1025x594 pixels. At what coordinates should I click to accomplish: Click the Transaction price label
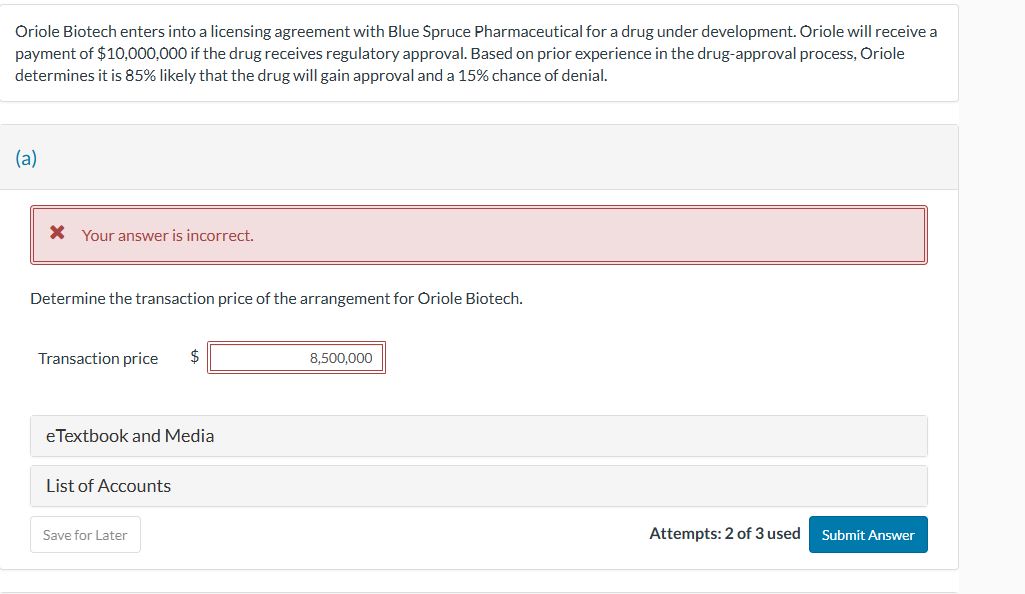coord(97,357)
